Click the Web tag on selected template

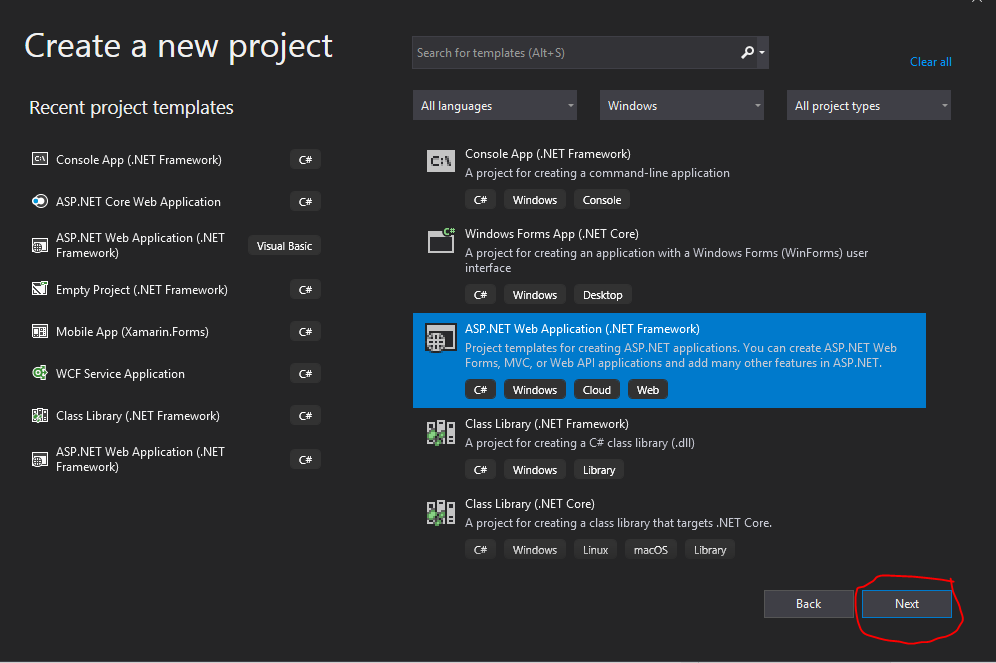[647, 389]
